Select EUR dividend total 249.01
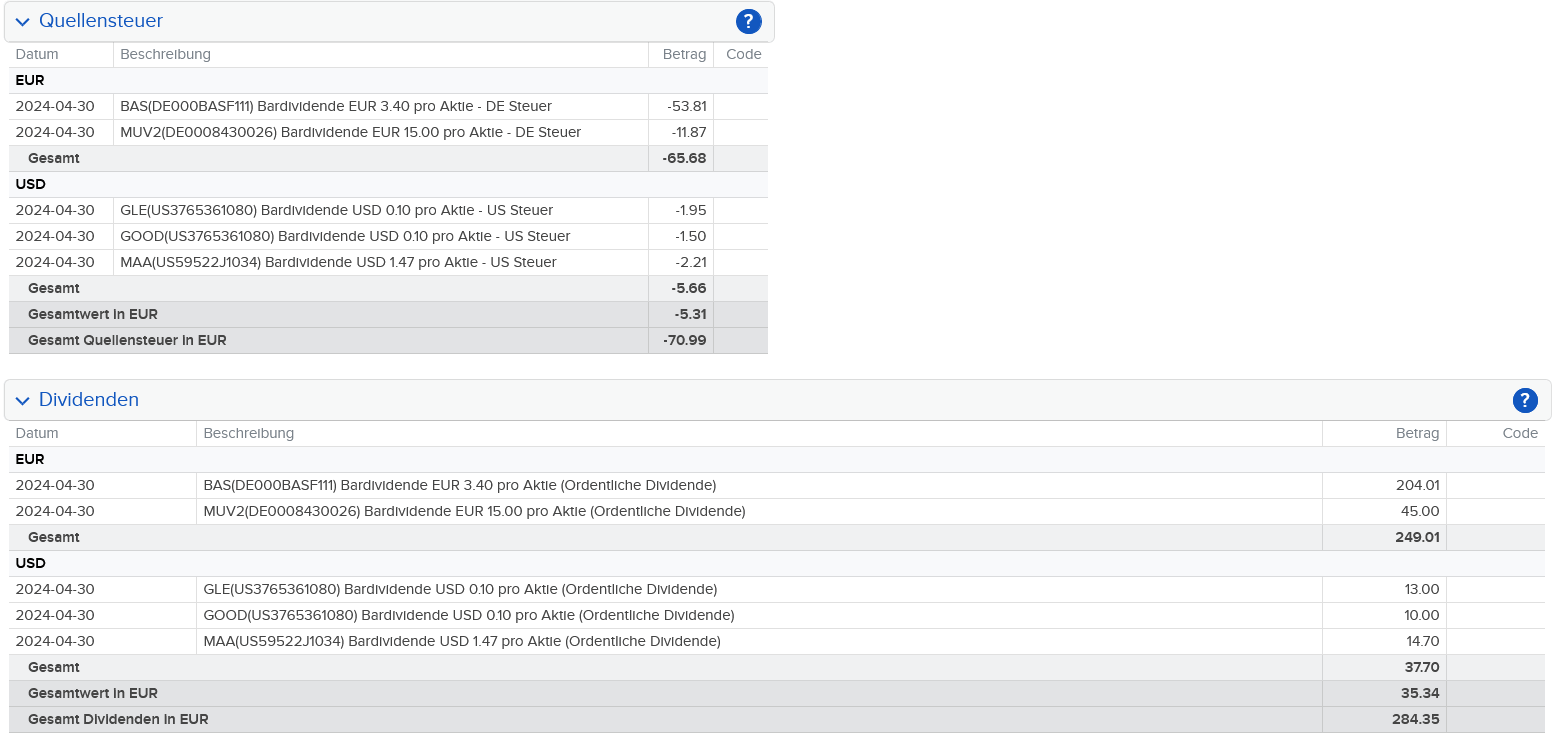 pyautogui.click(x=1417, y=537)
